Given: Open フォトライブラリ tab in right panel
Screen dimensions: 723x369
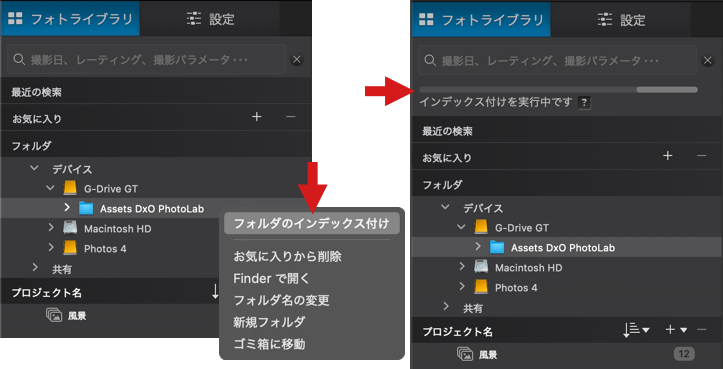Looking at the screenshot, I should pos(481,19).
